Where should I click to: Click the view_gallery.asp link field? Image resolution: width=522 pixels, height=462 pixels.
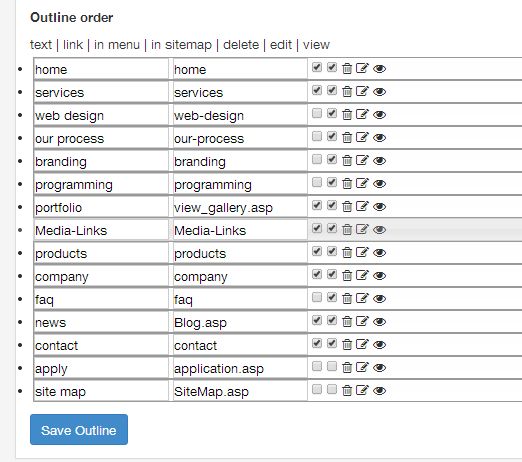240,207
